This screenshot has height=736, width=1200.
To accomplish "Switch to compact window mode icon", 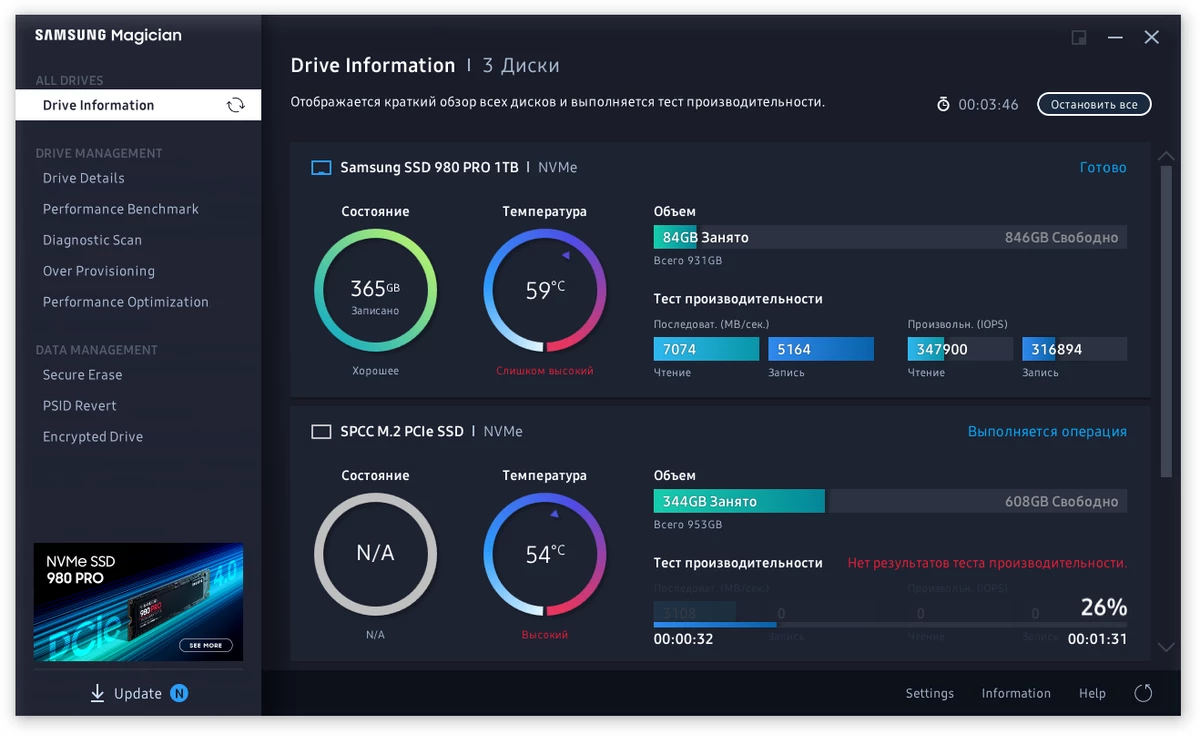I will pos(1079,38).
